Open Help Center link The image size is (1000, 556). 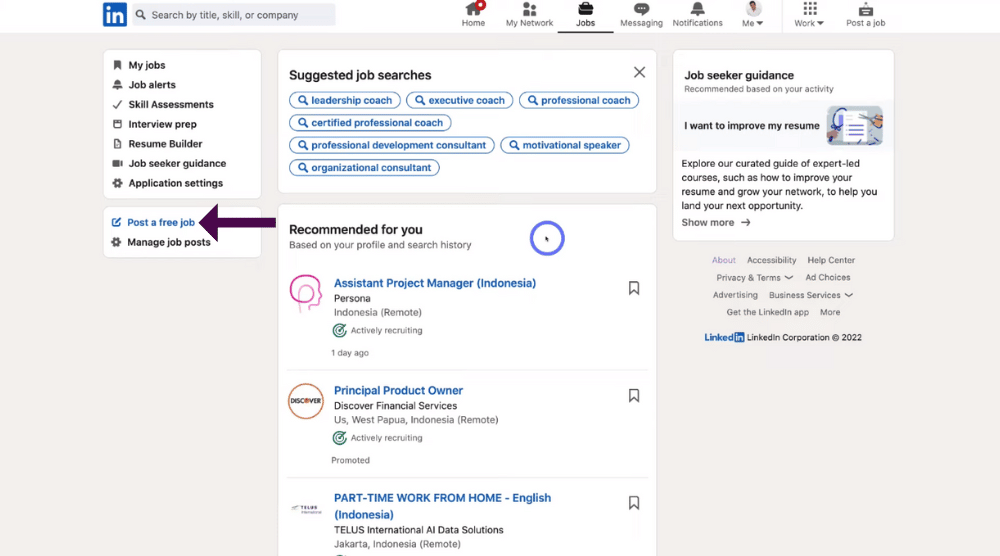pos(831,260)
